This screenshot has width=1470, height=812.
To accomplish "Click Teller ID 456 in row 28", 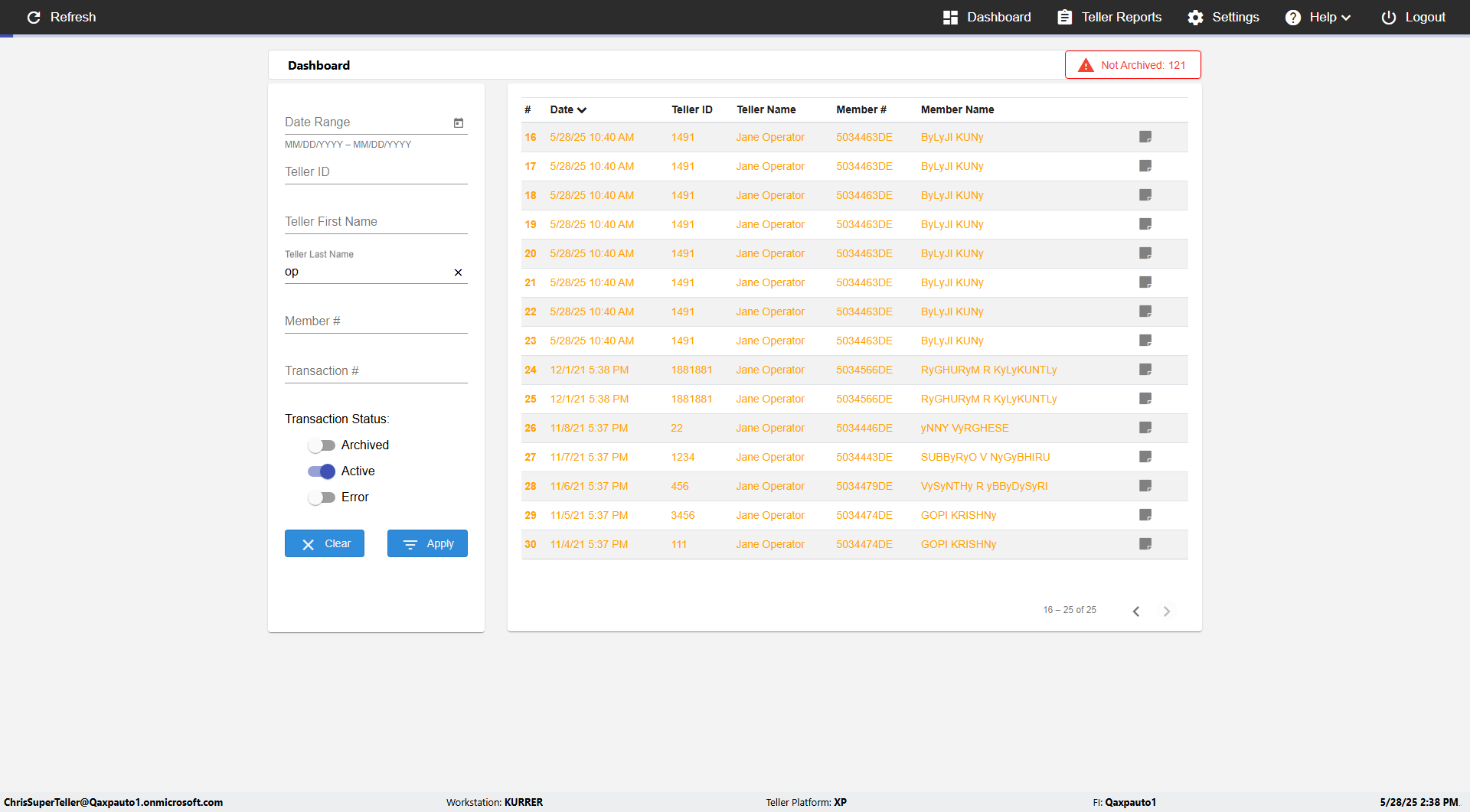I will tap(680, 486).
